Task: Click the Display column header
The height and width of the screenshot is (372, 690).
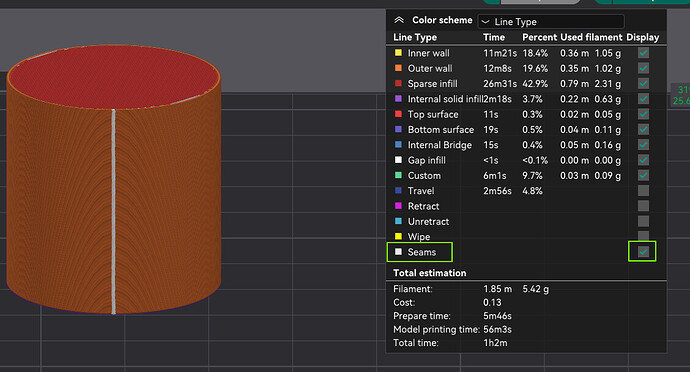Action: [642, 37]
